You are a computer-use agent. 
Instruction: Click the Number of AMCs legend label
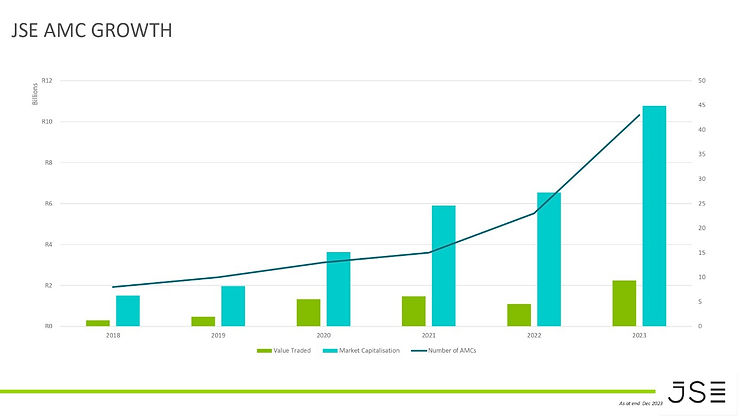452,350
